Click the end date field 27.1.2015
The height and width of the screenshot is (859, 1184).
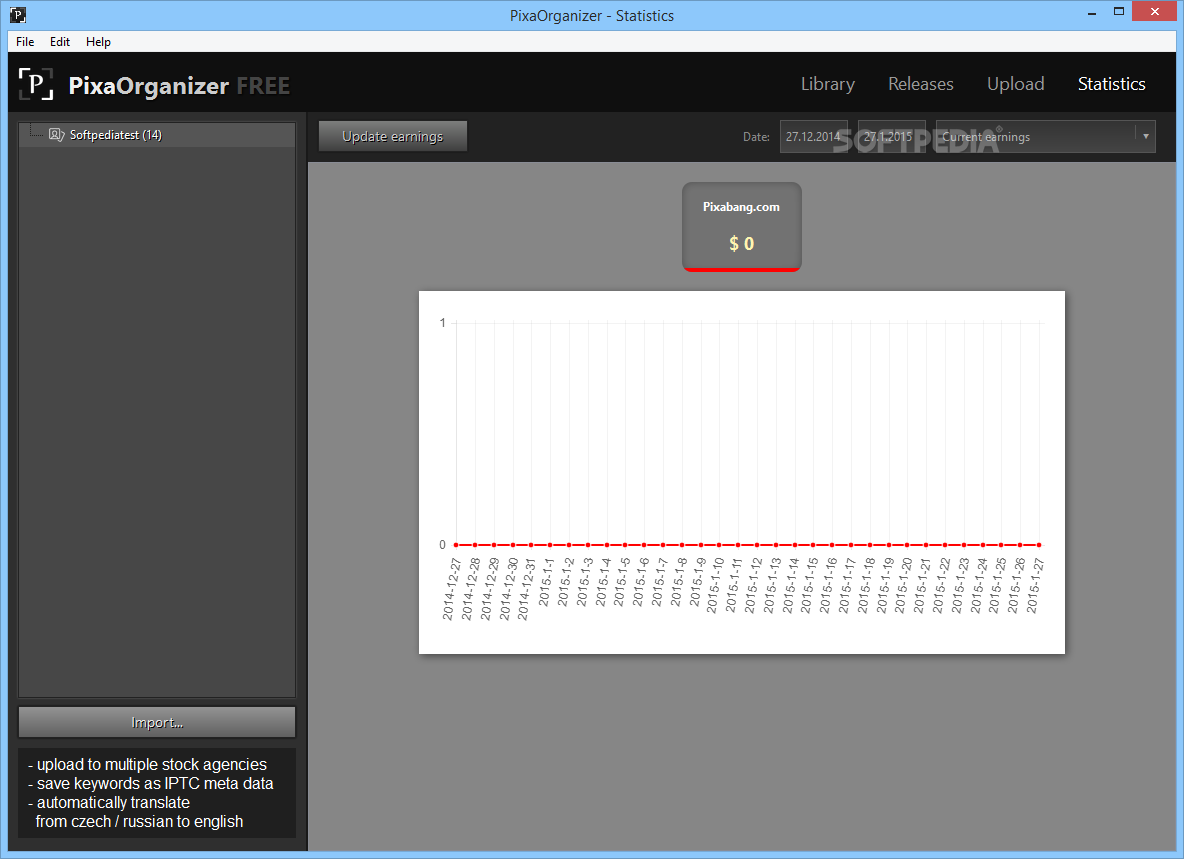891,137
